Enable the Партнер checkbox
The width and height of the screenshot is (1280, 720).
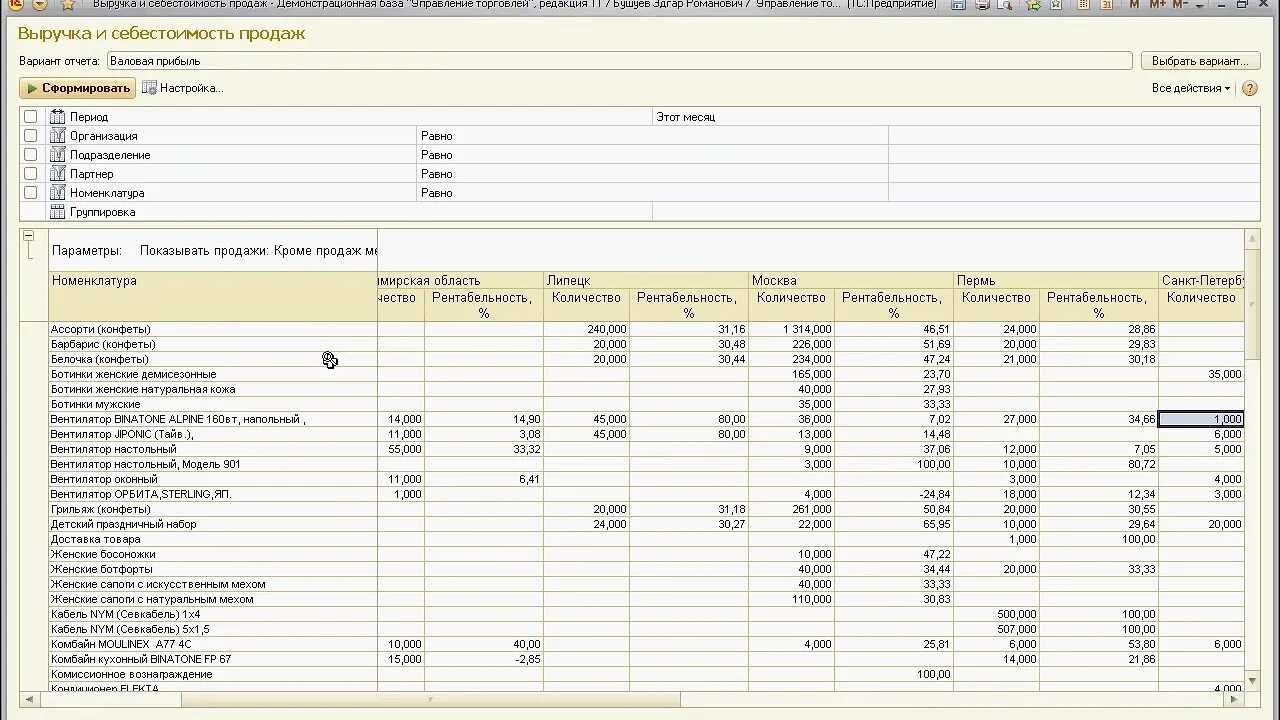30,174
